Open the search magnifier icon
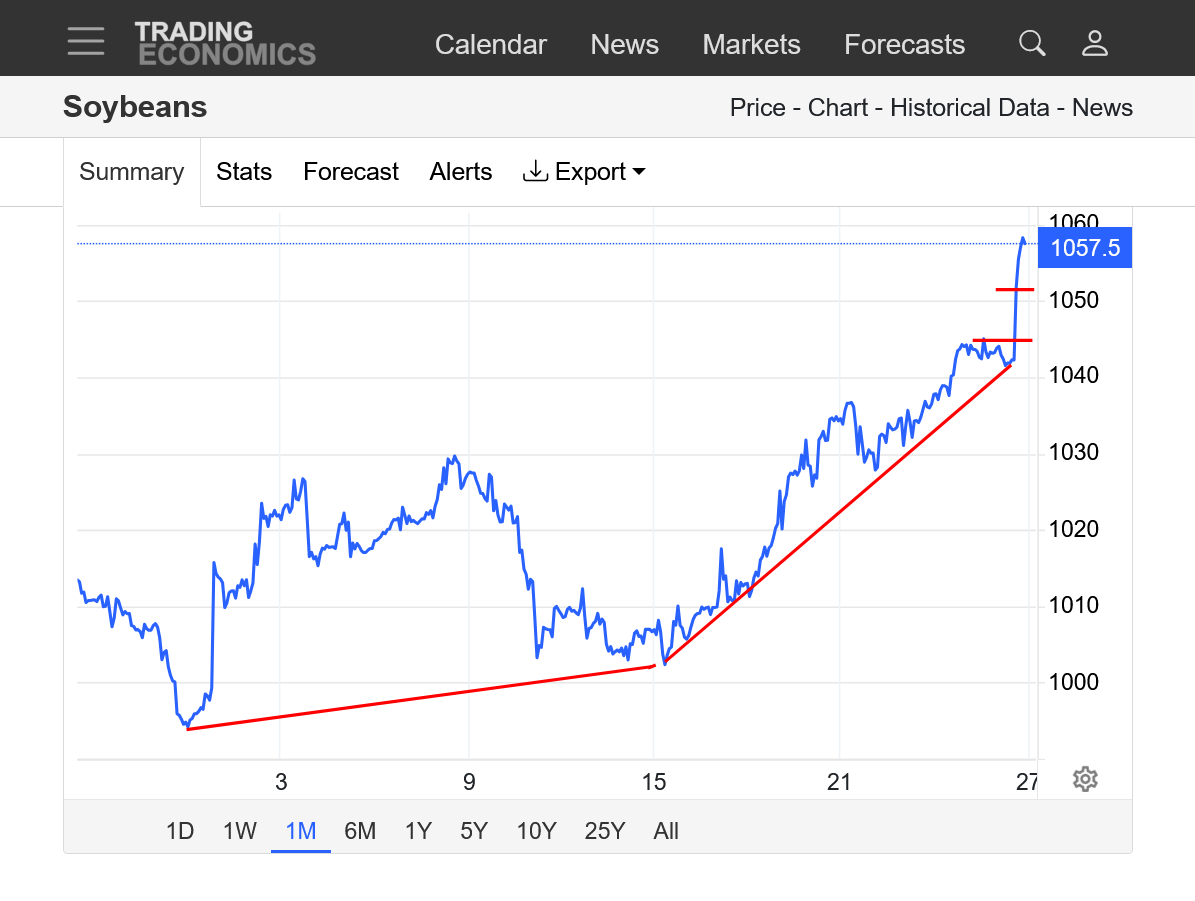The height and width of the screenshot is (901, 1195). [1032, 43]
